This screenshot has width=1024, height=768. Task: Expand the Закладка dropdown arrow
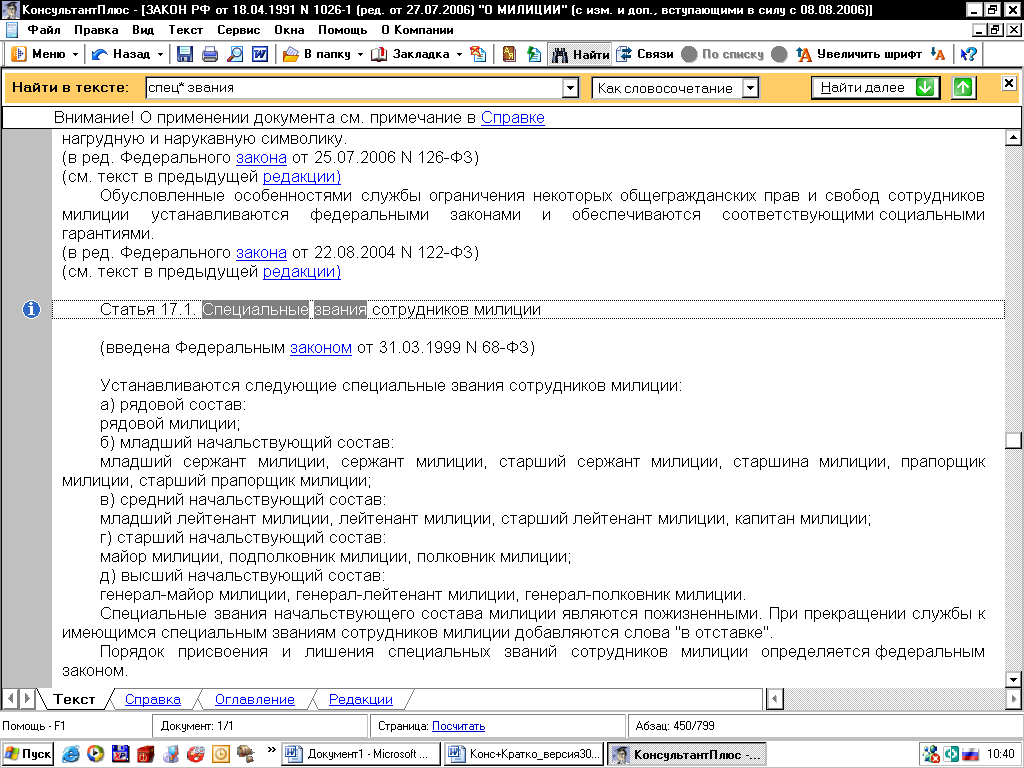(459, 54)
